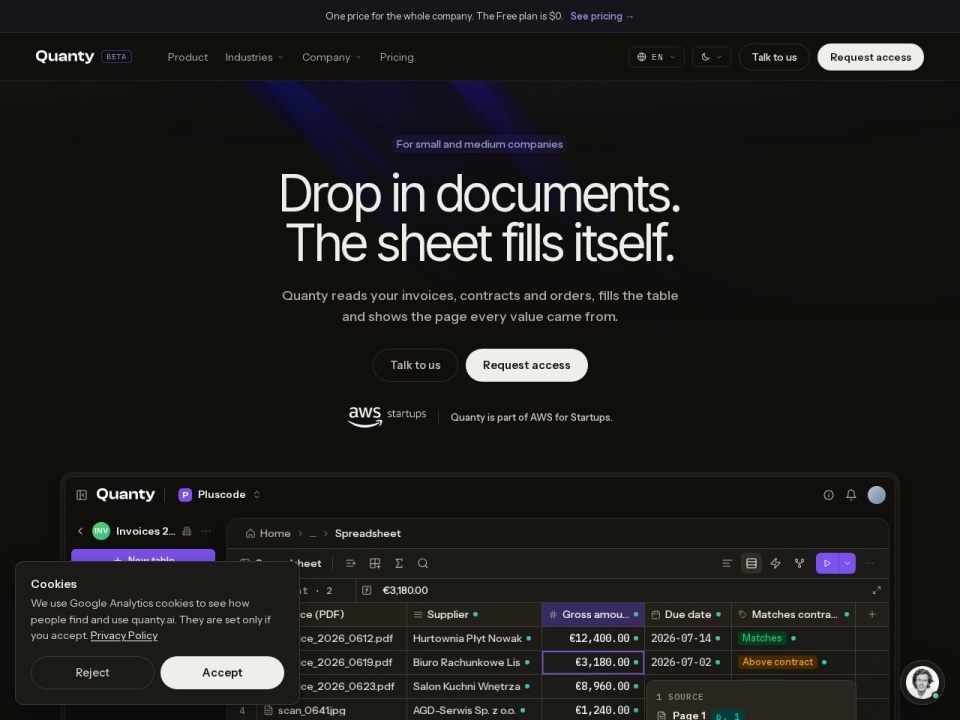This screenshot has height=720, width=960.
Task: Open the notifications bell
Action: tap(851, 495)
